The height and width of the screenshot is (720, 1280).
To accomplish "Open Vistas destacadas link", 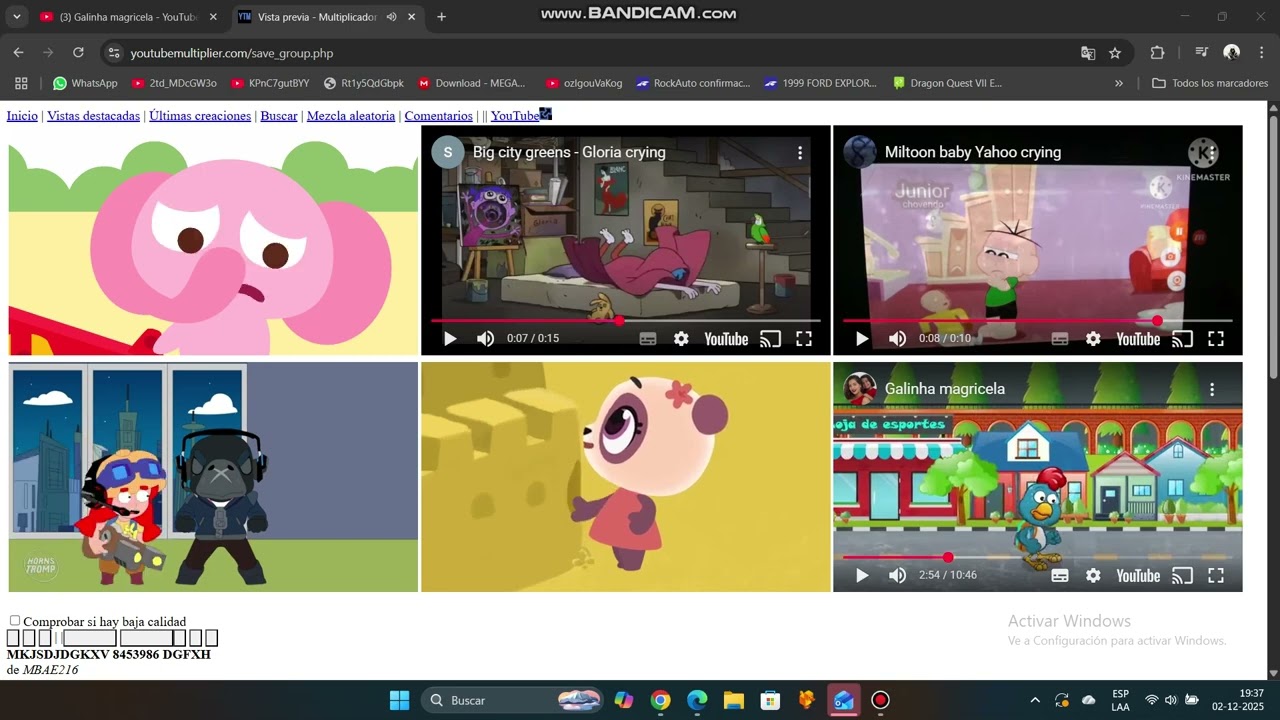I will (x=93, y=116).
